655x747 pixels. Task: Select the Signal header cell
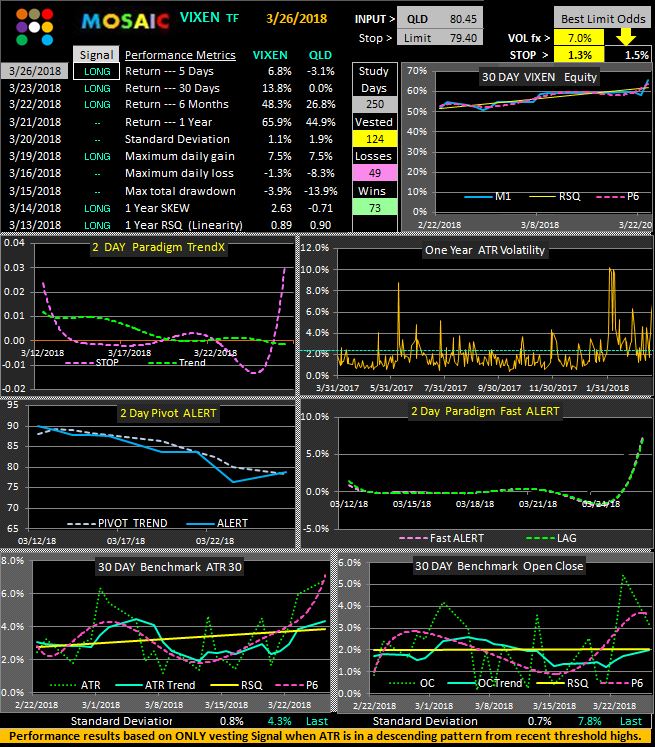tap(96, 55)
